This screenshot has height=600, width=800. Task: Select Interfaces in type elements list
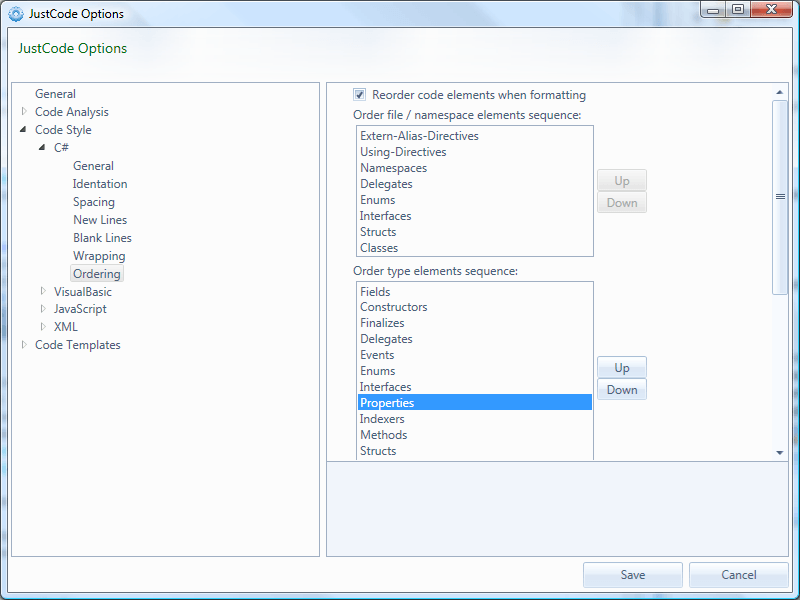[x=475, y=387]
